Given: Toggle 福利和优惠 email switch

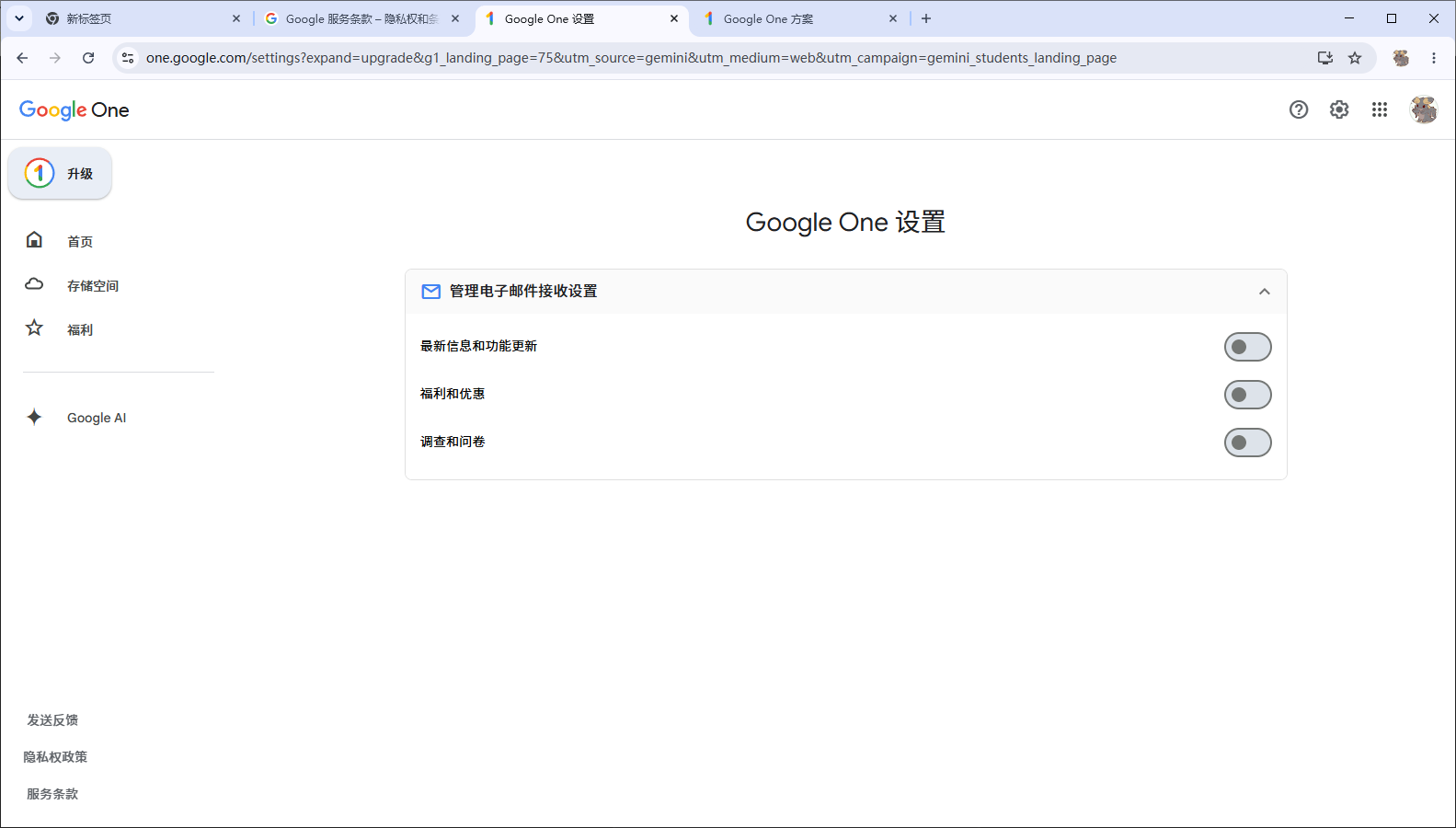Looking at the screenshot, I should (x=1248, y=395).
